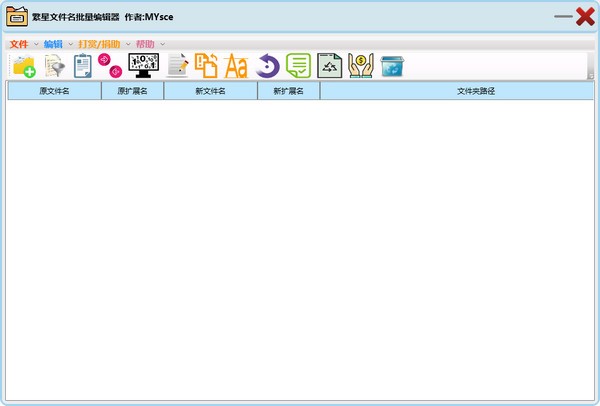Expand the arrow beside 编辑
The width and height of the screenshot is (600, 406).
click(71, 44)
